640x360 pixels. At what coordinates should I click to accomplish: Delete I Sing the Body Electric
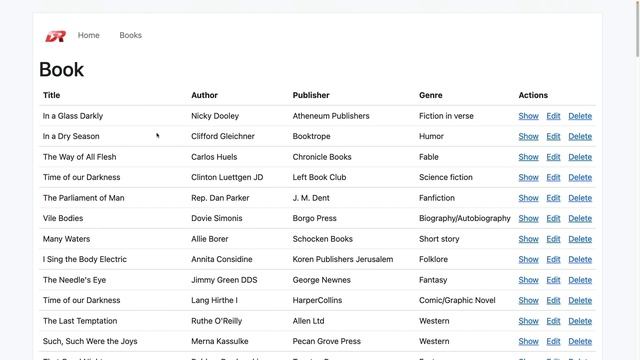tap(580, 259)
